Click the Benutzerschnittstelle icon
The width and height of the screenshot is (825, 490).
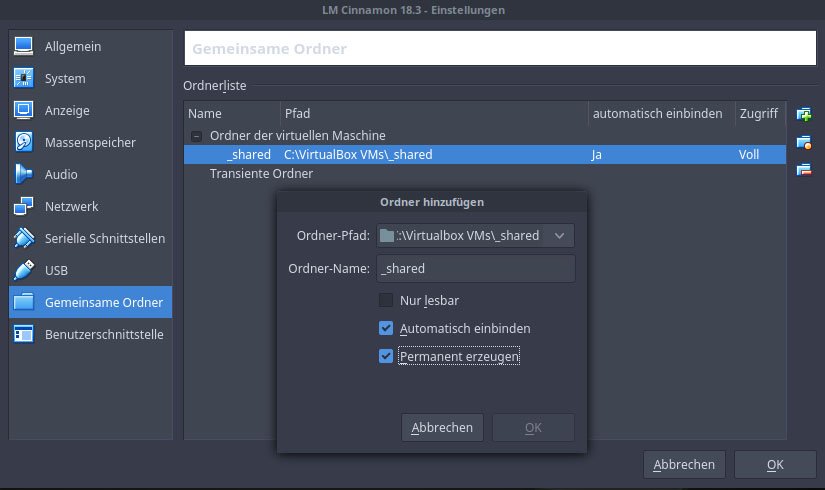[23, 334]
